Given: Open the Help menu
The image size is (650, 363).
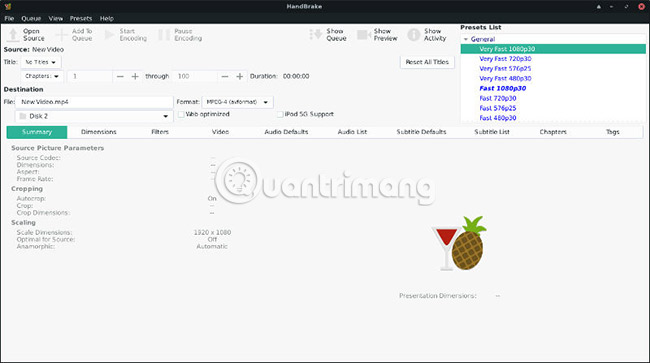Looking at the screenshot, I should 107,18.
